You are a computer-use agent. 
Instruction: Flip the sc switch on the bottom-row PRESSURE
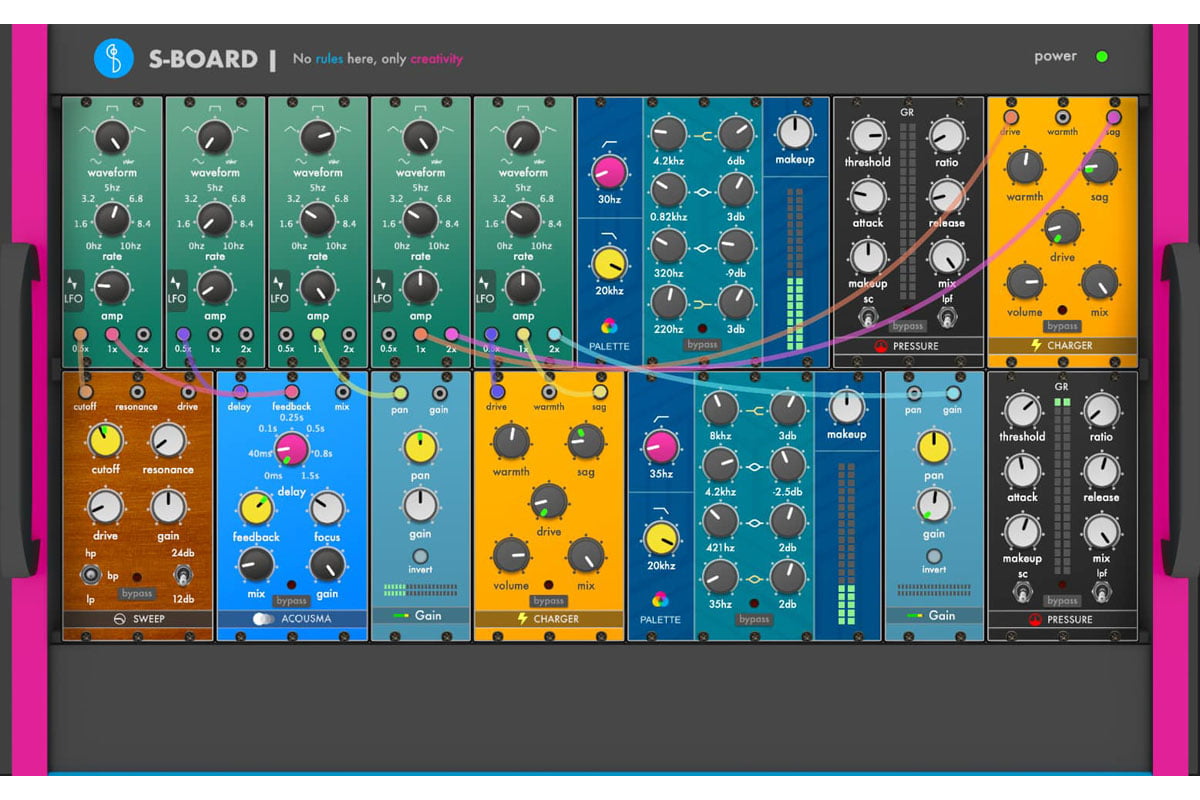[1021, 593]
